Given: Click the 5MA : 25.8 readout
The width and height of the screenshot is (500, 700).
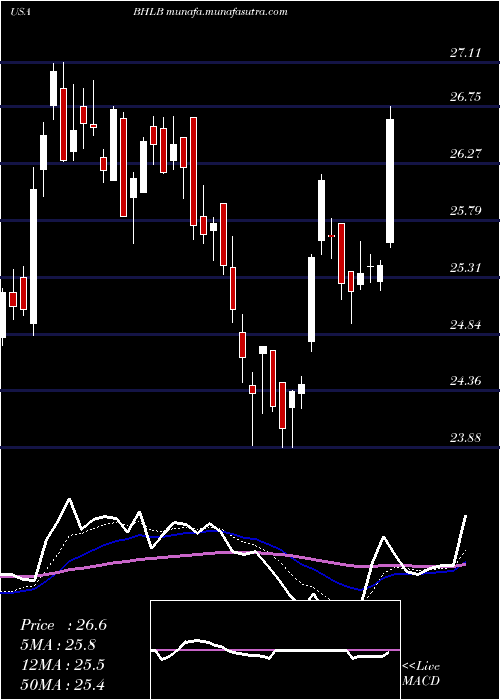Looking at the screenshot, I should tap(58, 645).
